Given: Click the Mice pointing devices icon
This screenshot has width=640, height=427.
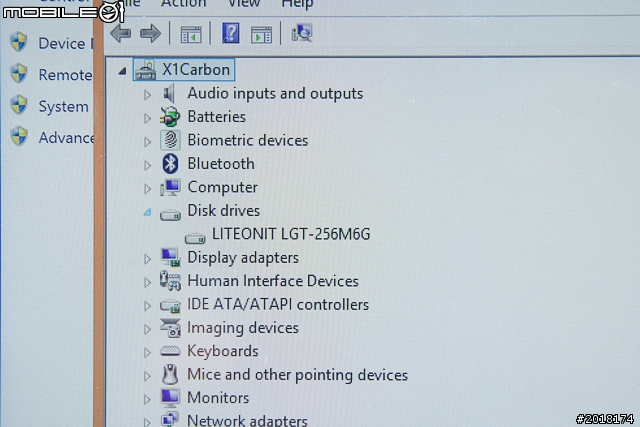Looking at the screenshot, I should (170, 374).
